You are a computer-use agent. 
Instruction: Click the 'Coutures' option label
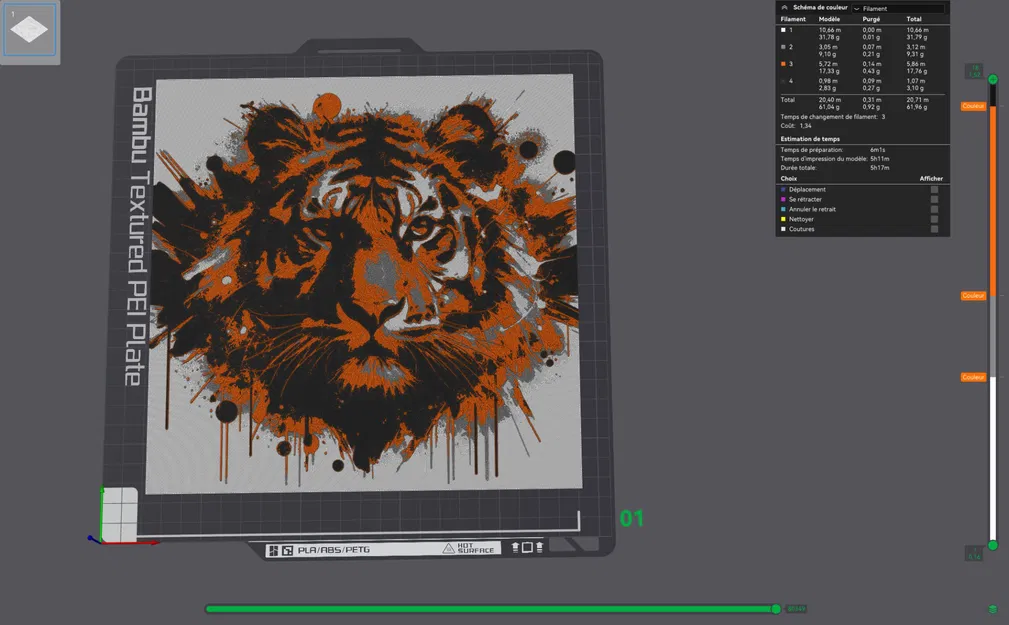(x=801, y=229)
